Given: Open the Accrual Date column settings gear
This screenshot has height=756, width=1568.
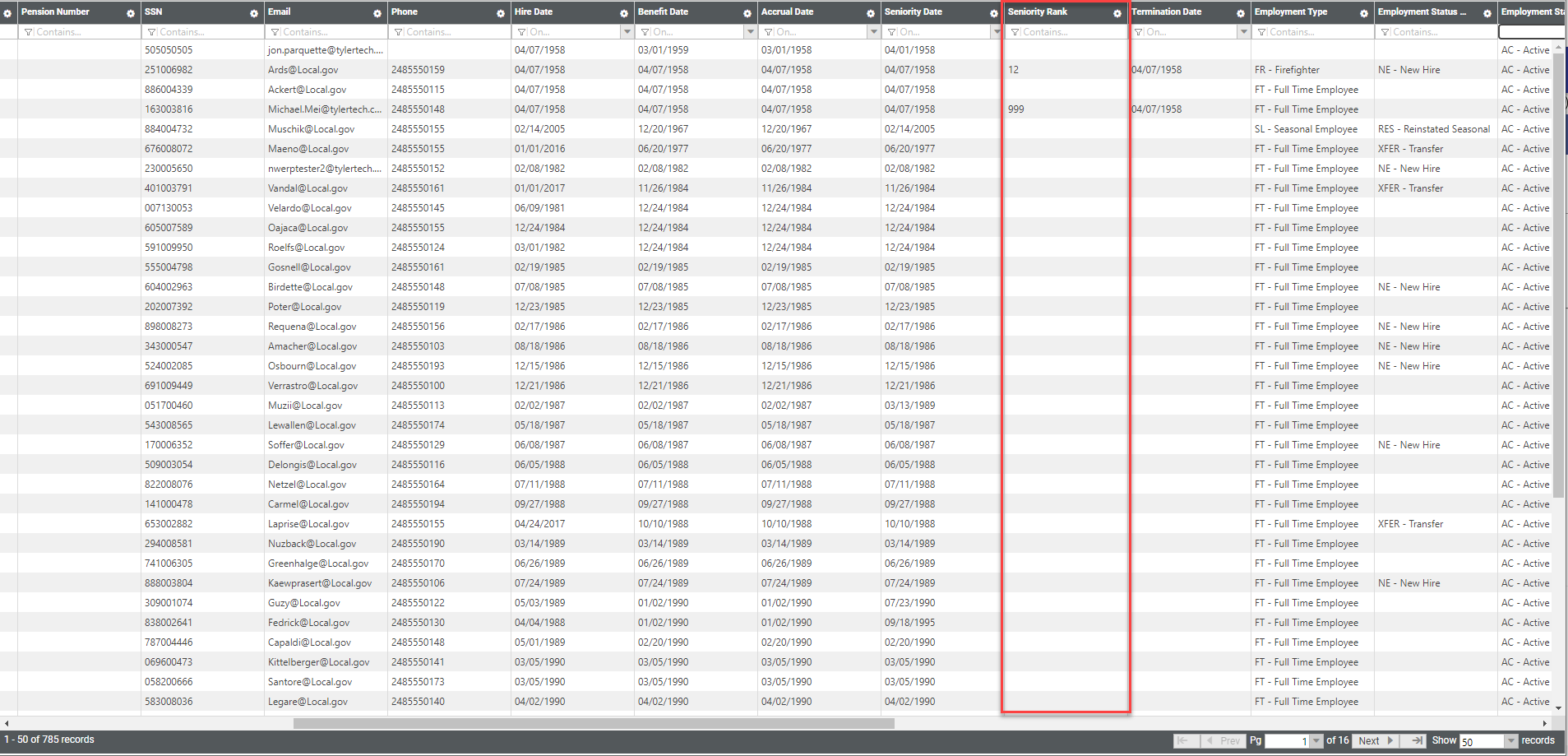Looking at the screenshot, I should tap(871, 13).
